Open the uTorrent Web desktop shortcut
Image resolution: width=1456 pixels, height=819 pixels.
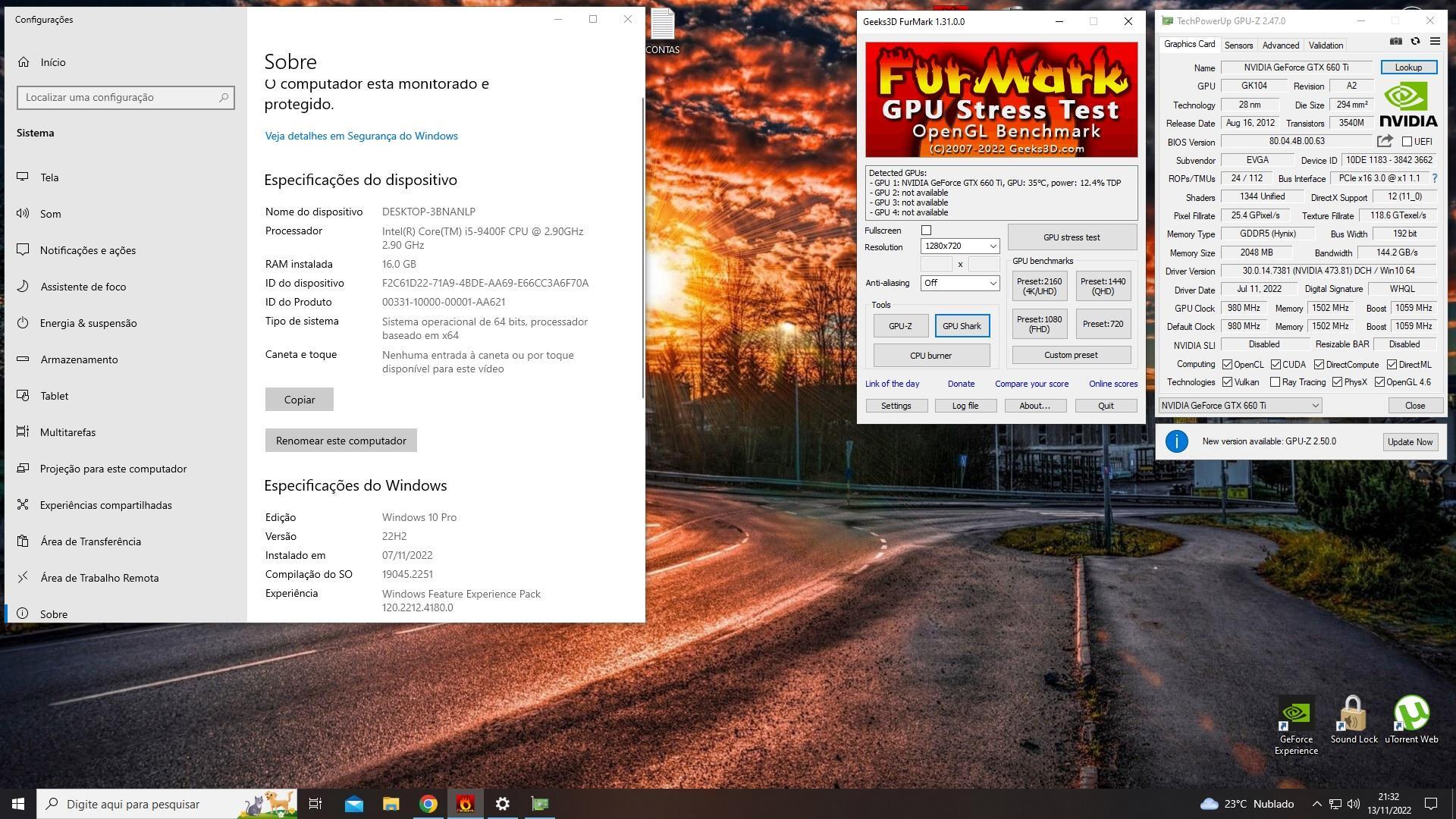tap(1411, 720)
